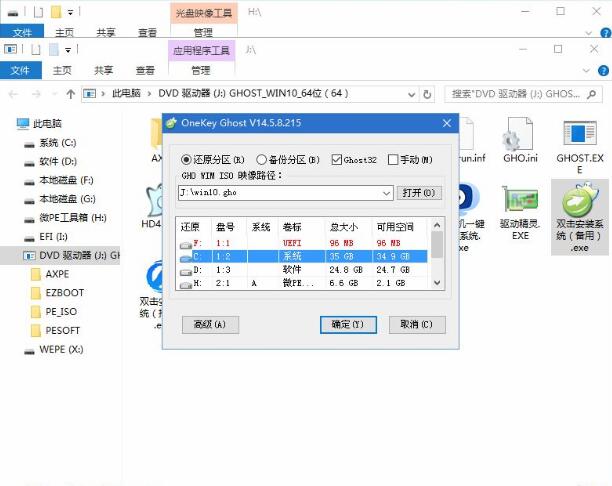Select the 备份分区 radio button

pos(262,160)
